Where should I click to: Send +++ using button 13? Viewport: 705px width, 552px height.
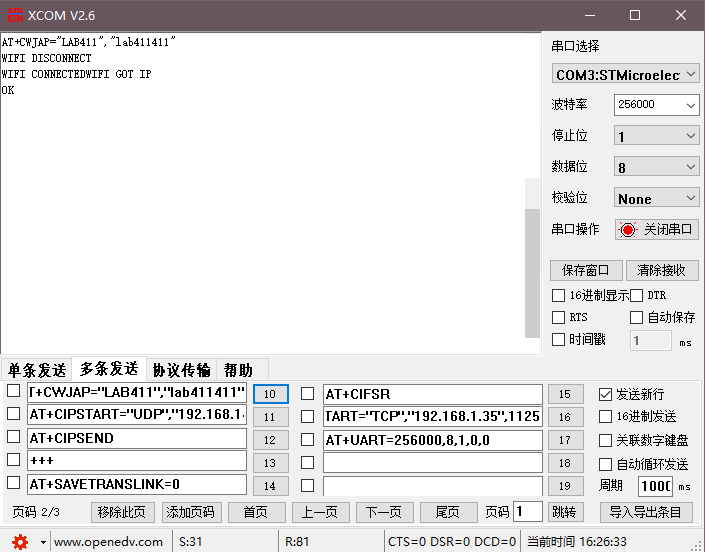pyautogui.click(x=271, y=463)
